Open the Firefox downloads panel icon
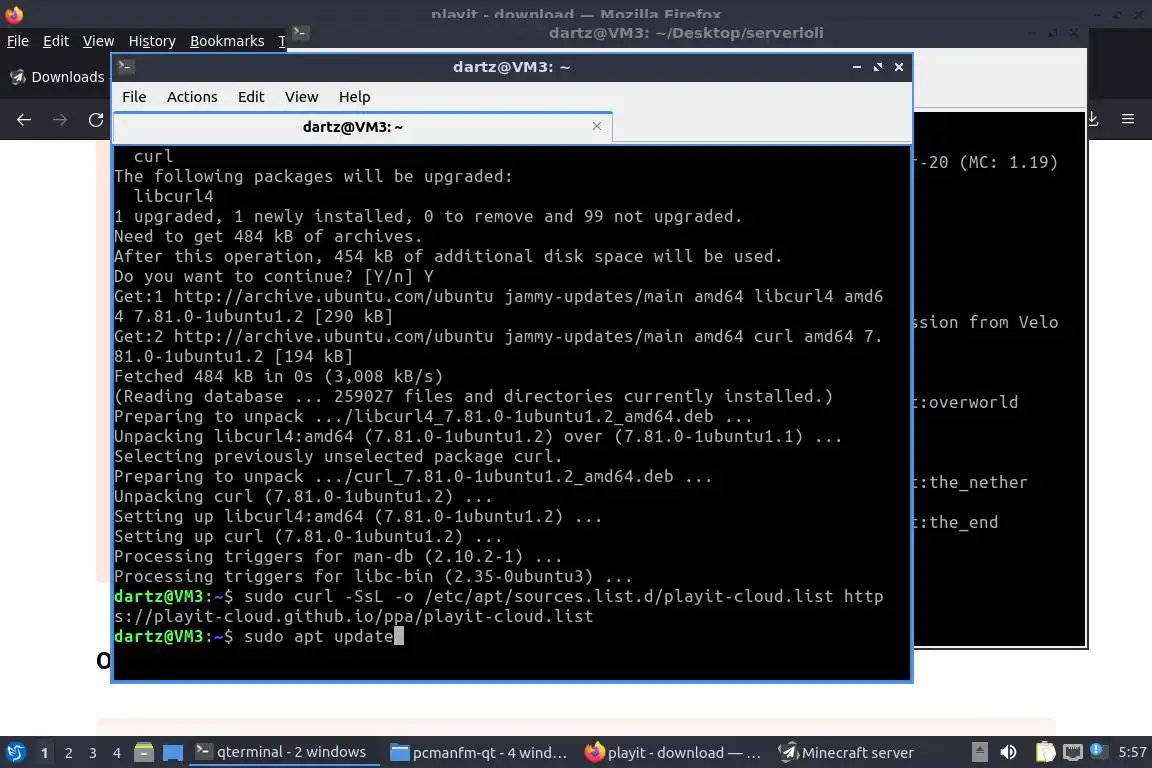 click(1093, 119)
